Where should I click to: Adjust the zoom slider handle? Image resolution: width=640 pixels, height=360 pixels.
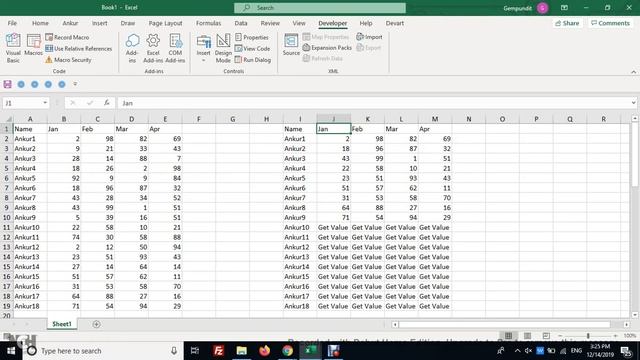click(x=588, y=336)
